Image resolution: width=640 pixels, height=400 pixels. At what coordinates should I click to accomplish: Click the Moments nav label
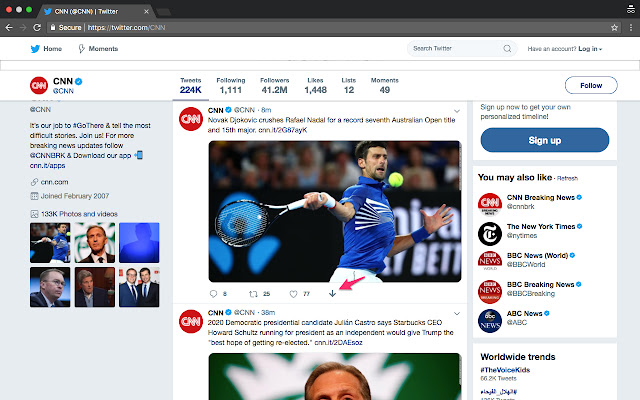coord(103,49)
